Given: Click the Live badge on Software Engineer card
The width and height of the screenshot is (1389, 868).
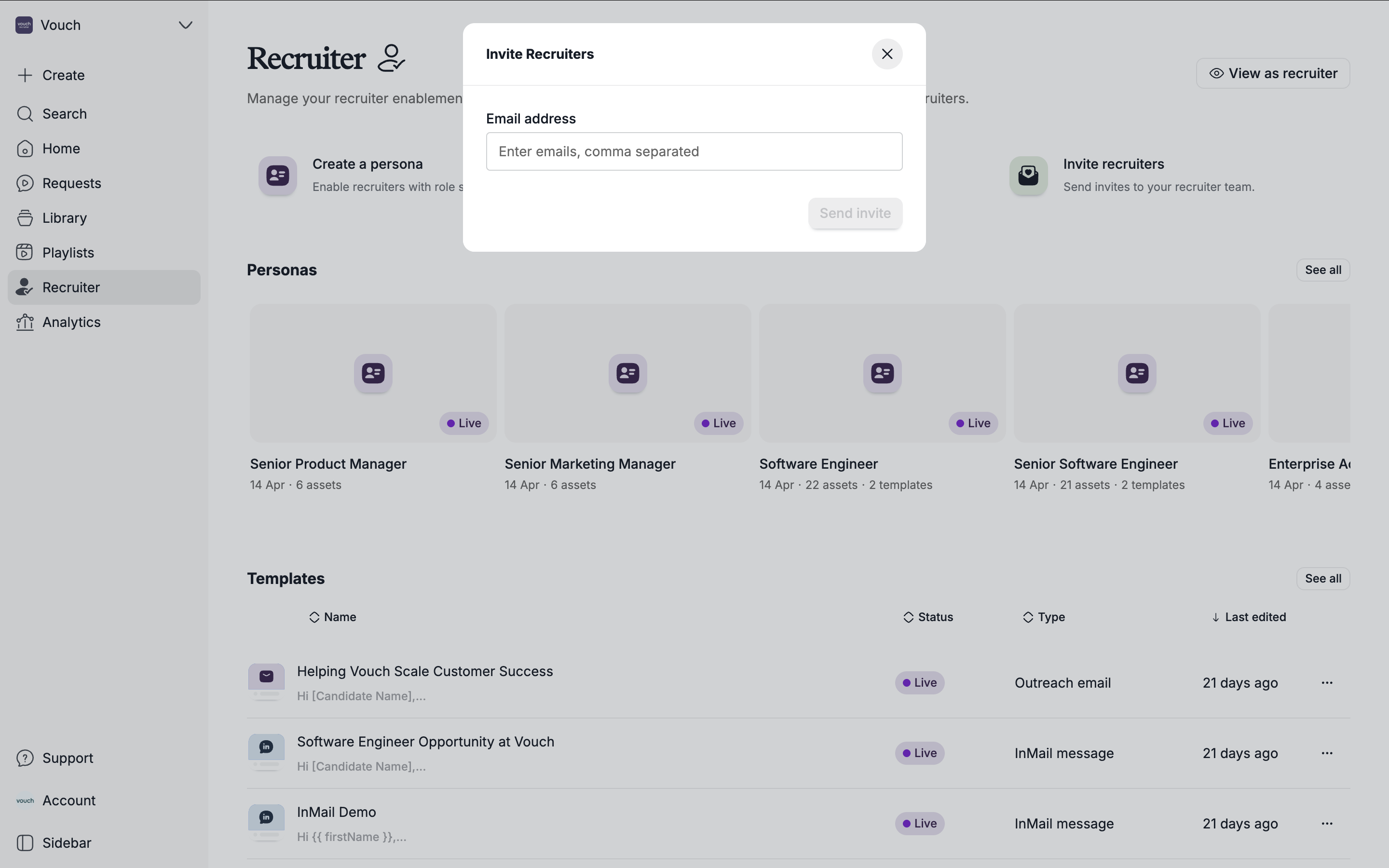Looking at the screenshot, I should coord(973,424).
